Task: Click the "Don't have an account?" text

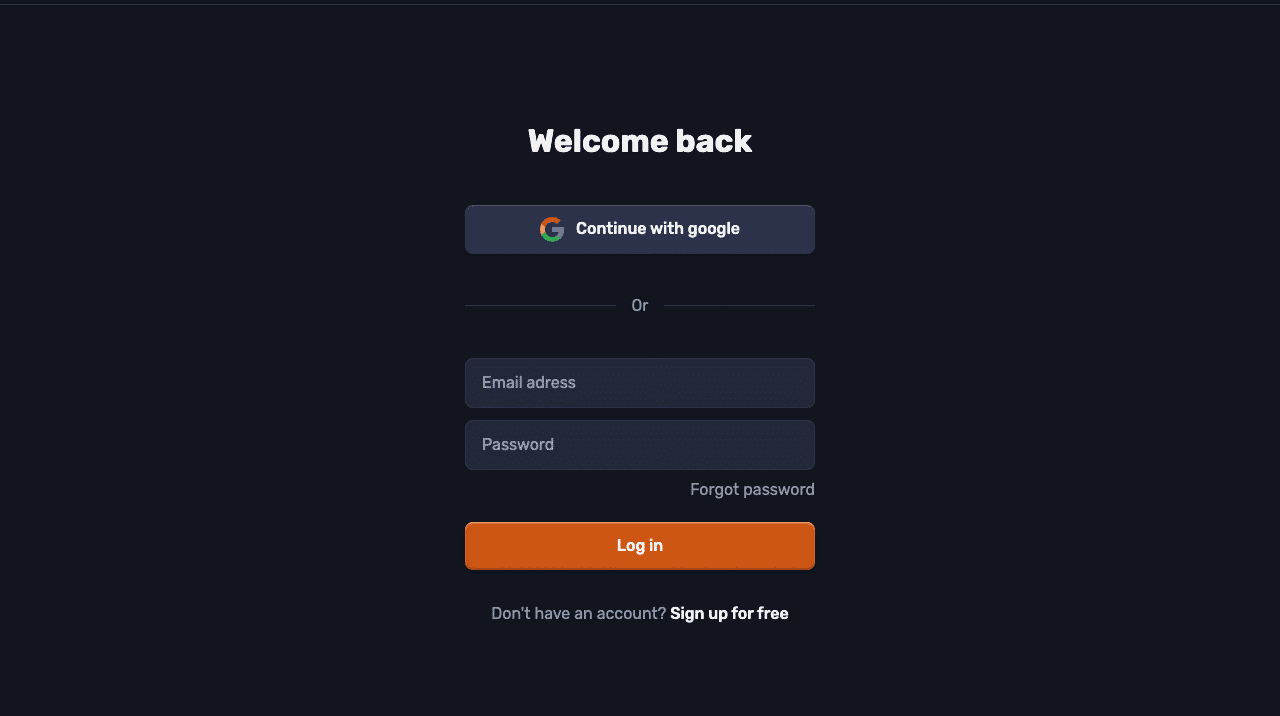Action: tap(578, 613)
